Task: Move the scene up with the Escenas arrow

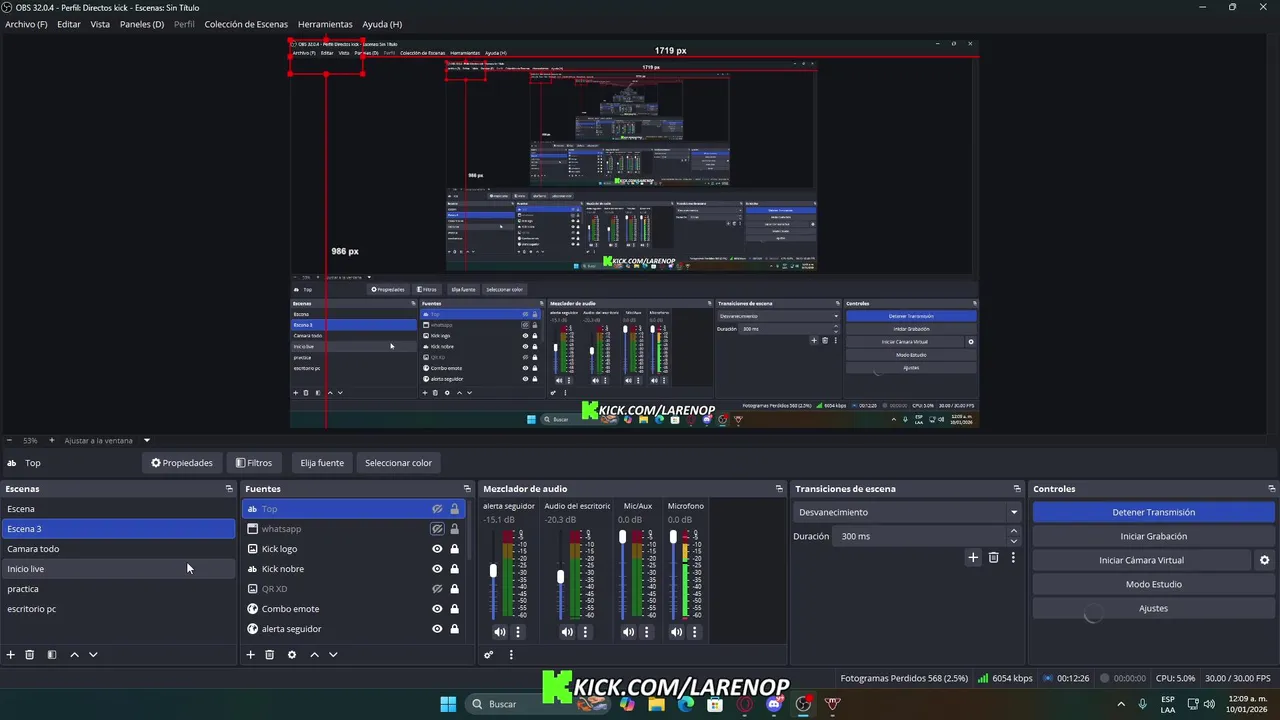Action: 74,654
